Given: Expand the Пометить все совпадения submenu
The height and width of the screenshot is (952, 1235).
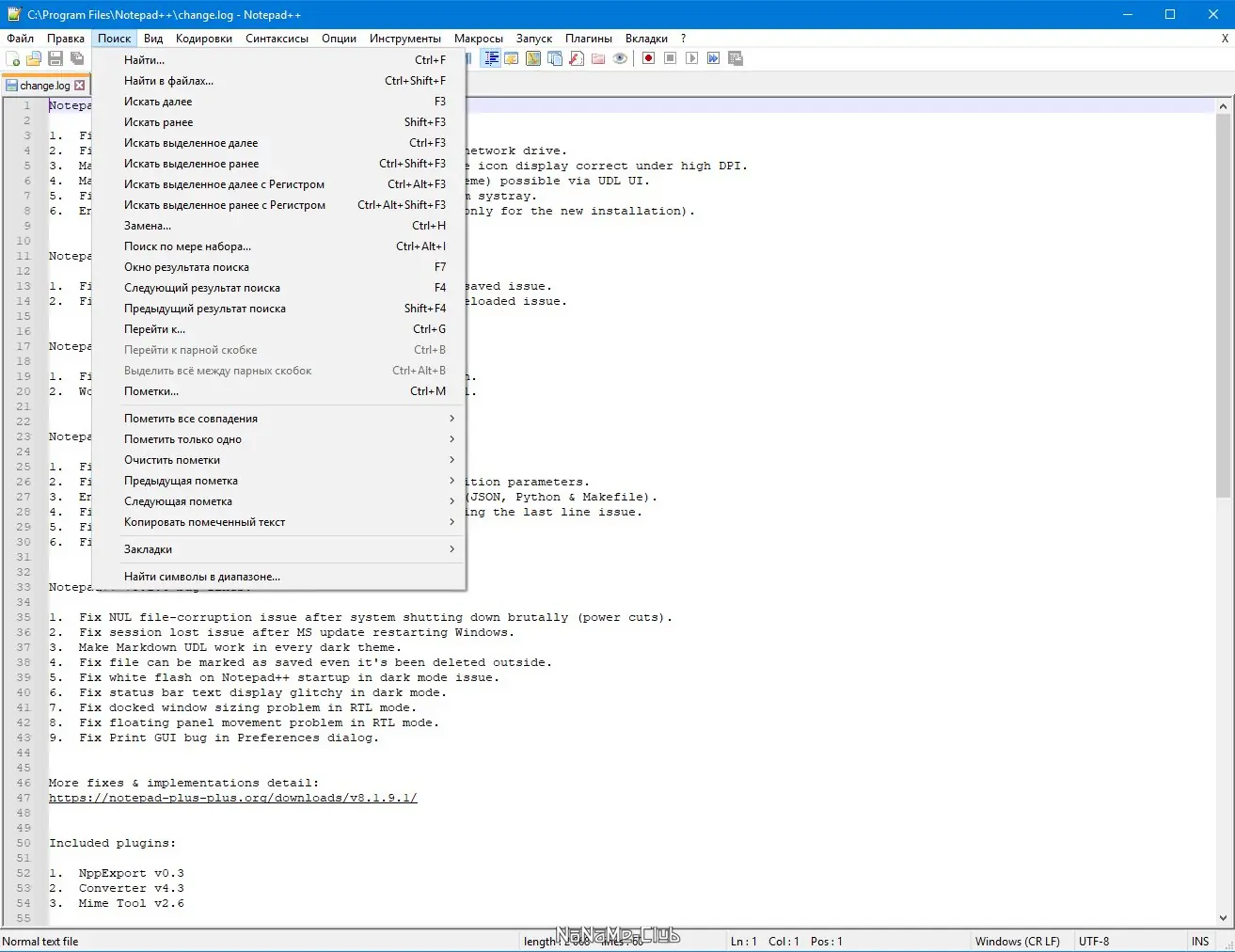Looking at the screenshot, I should tap(279, 419).
